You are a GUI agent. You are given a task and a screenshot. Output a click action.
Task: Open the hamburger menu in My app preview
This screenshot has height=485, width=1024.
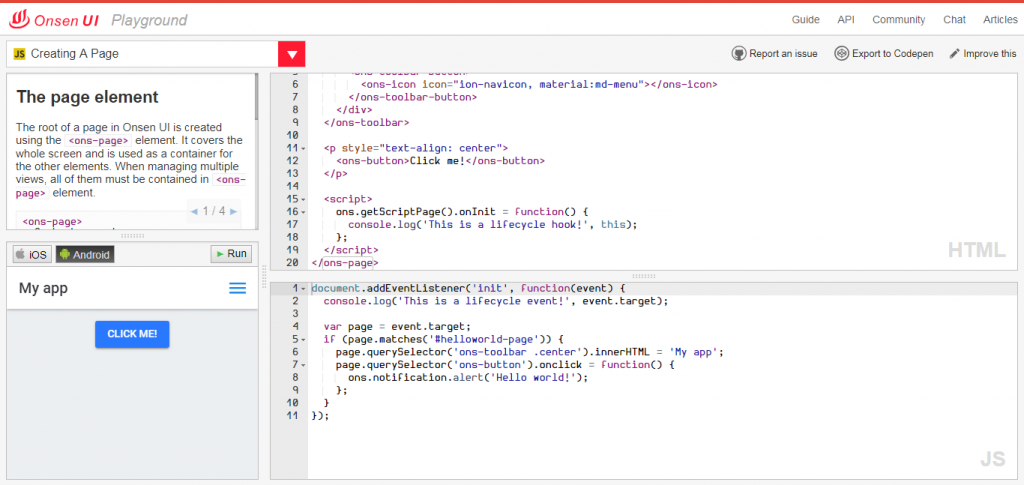(x=238, y=288)
